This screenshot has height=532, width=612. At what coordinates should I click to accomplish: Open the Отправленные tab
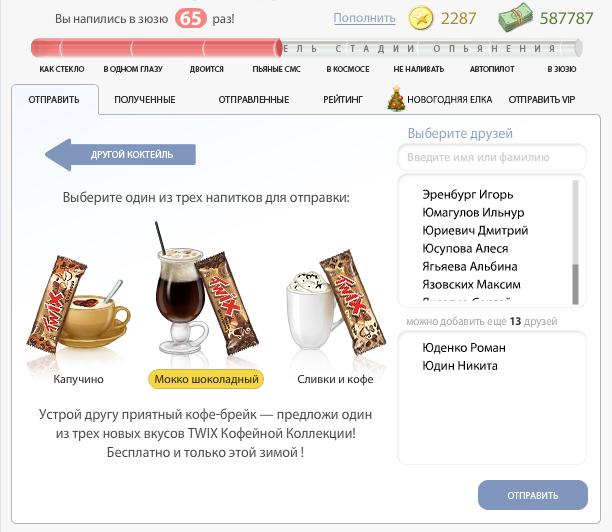(x=254, y=100)
